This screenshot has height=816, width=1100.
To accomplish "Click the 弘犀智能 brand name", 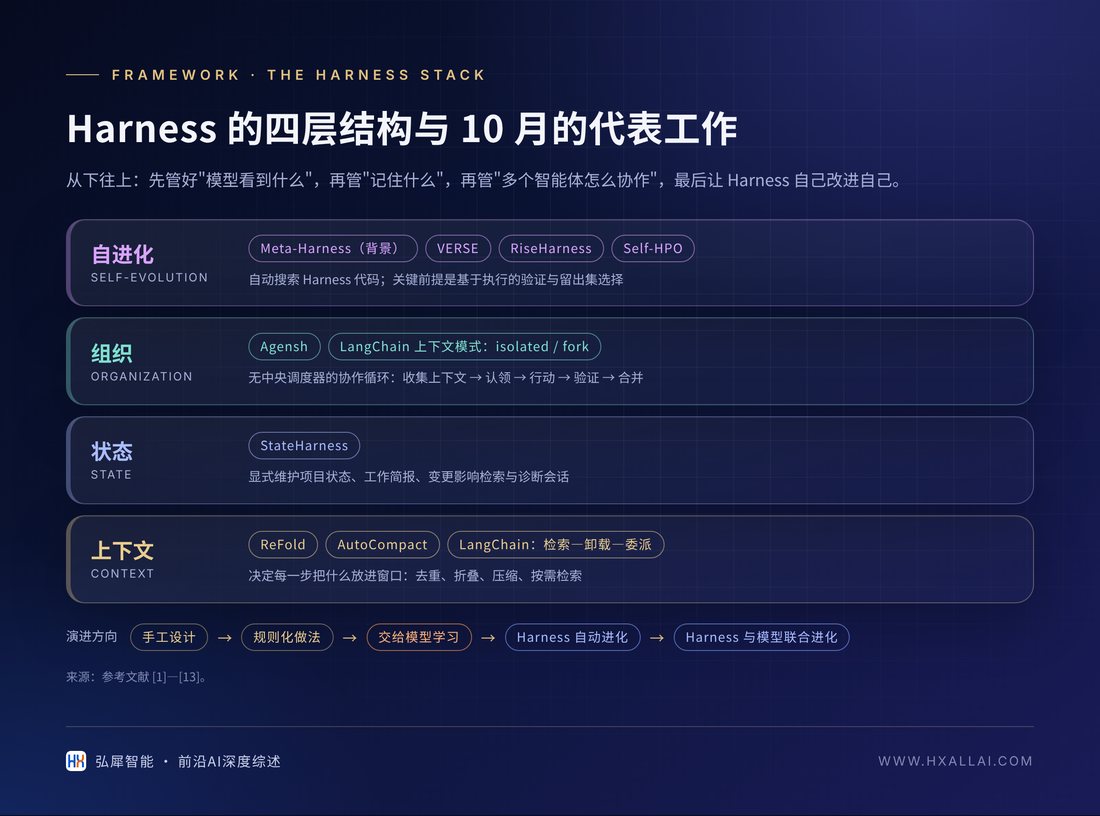I will pos(124,761).
